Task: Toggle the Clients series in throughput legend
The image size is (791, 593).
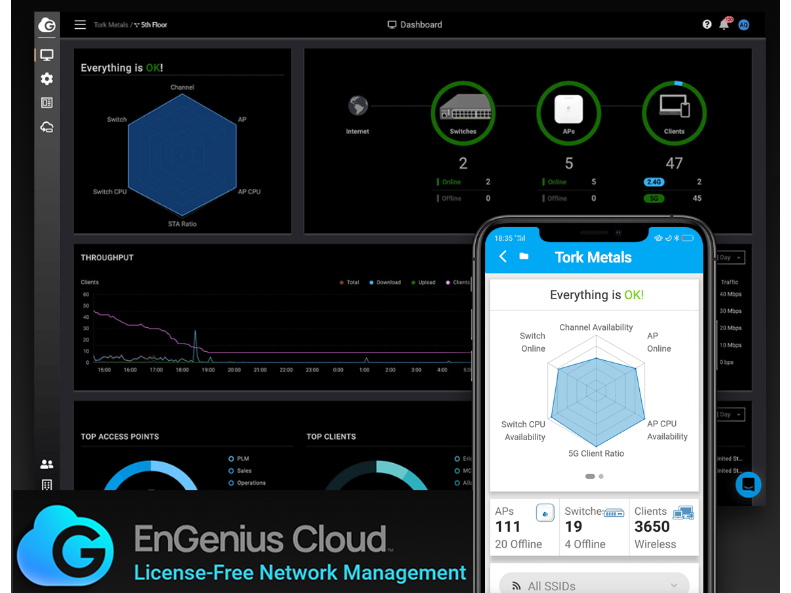Action: pos(458,282)
